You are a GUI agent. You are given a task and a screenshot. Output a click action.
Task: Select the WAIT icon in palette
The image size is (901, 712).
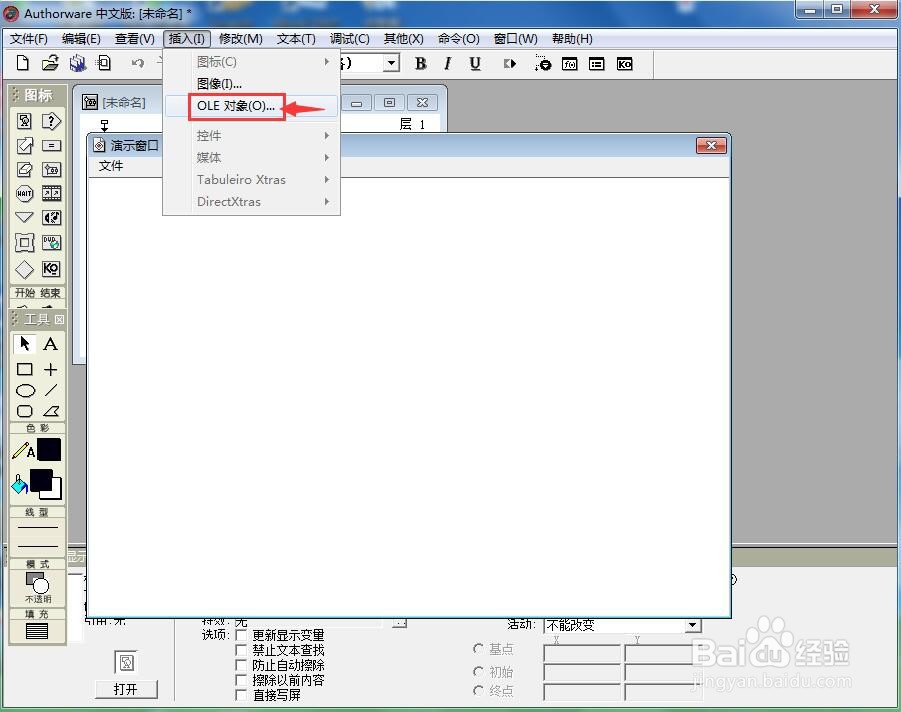(24, 194)
